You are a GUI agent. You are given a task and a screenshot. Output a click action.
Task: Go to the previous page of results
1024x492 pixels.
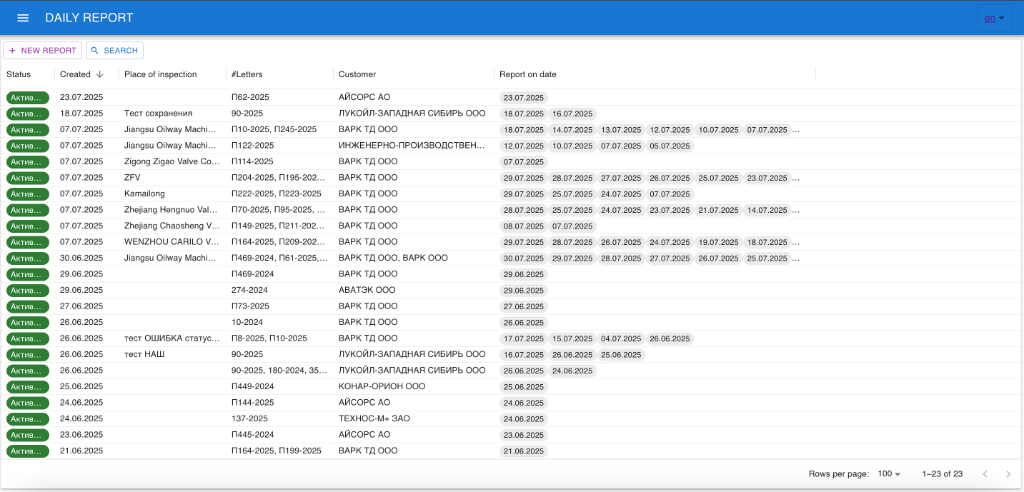(x=985, y=473)
